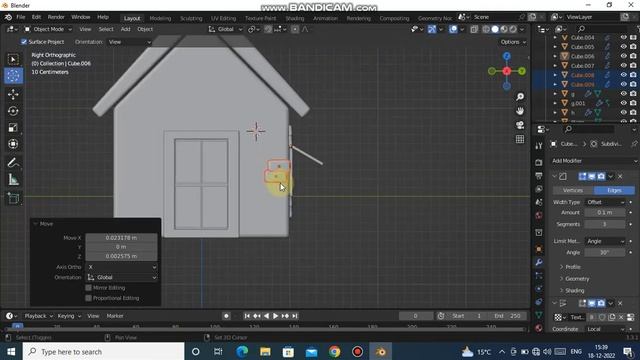Open the Output properties tab
This screenshot has height=360, width=640.
(x=539, y=176)
